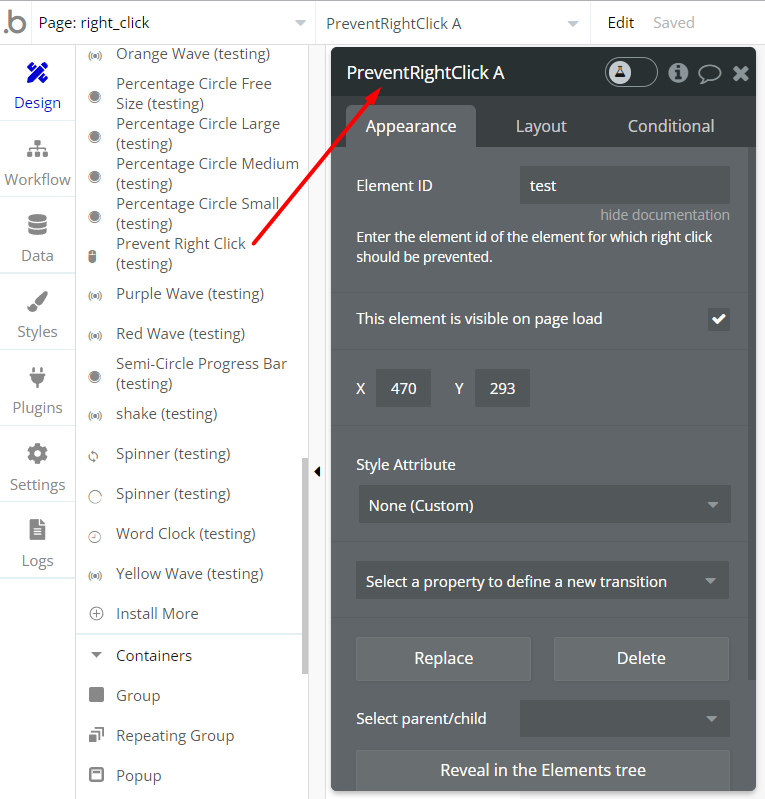Click the Y position field
This screenshot has height=799, width=765.
(502, 388)
